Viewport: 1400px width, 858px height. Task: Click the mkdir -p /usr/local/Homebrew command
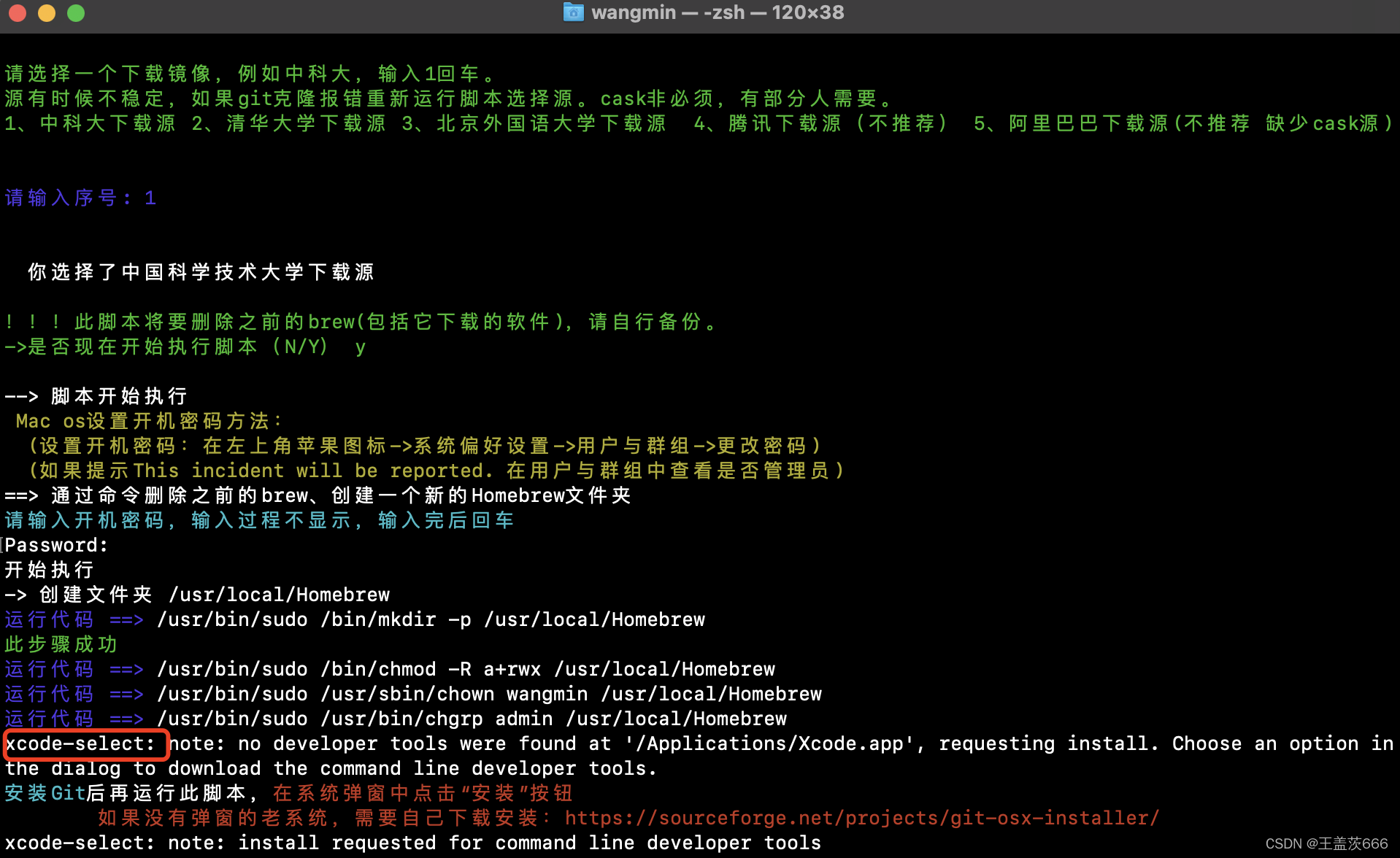coord(431,619)
